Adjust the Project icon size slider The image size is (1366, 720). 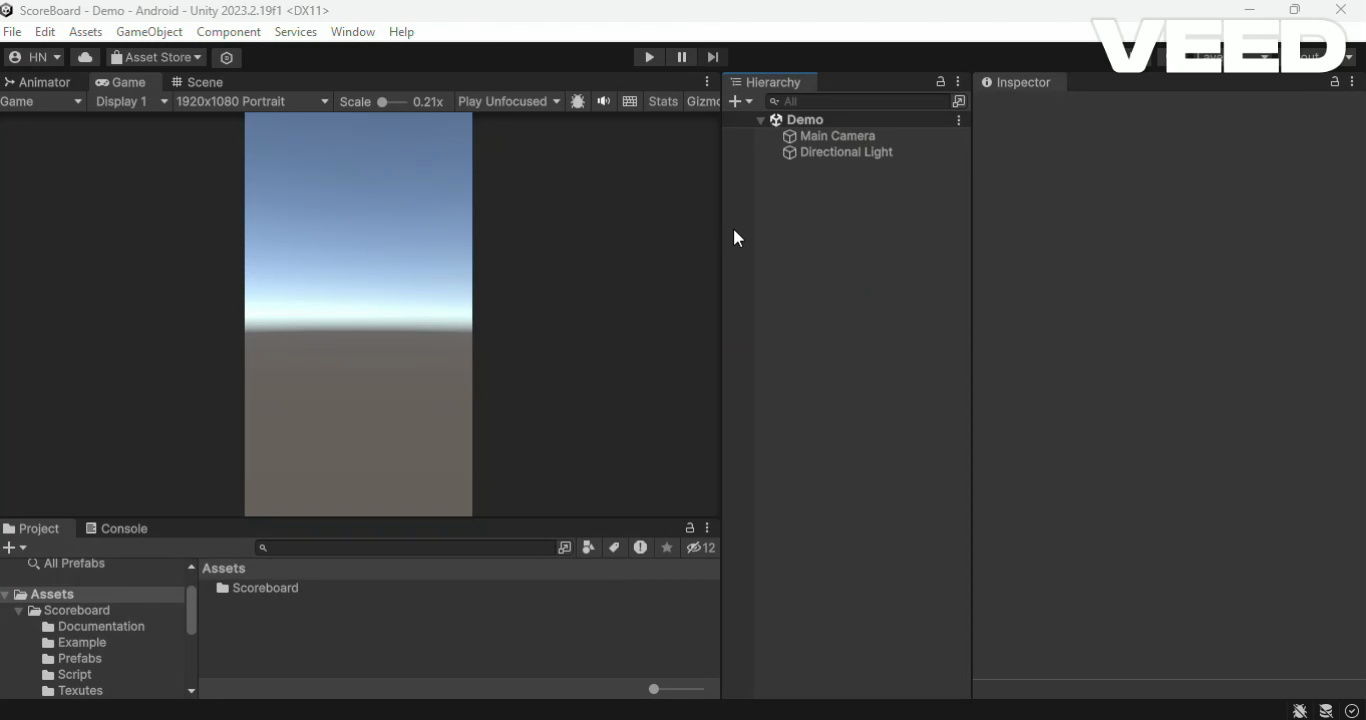(676, 689)
